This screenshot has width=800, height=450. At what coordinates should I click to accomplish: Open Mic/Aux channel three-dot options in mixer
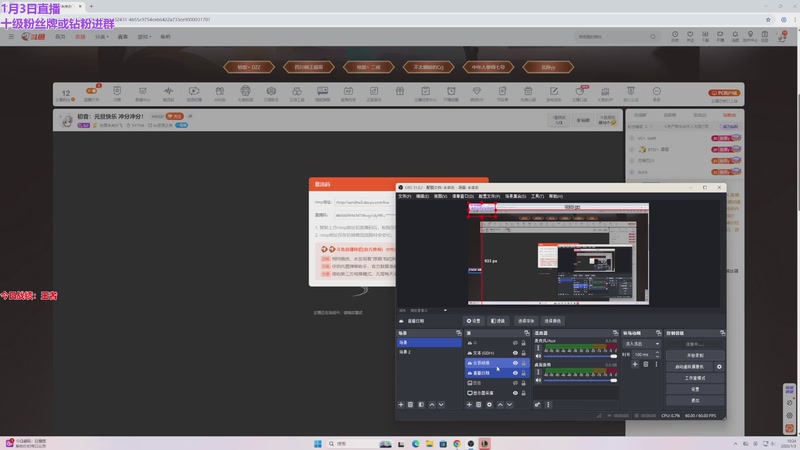click(538, 348)
